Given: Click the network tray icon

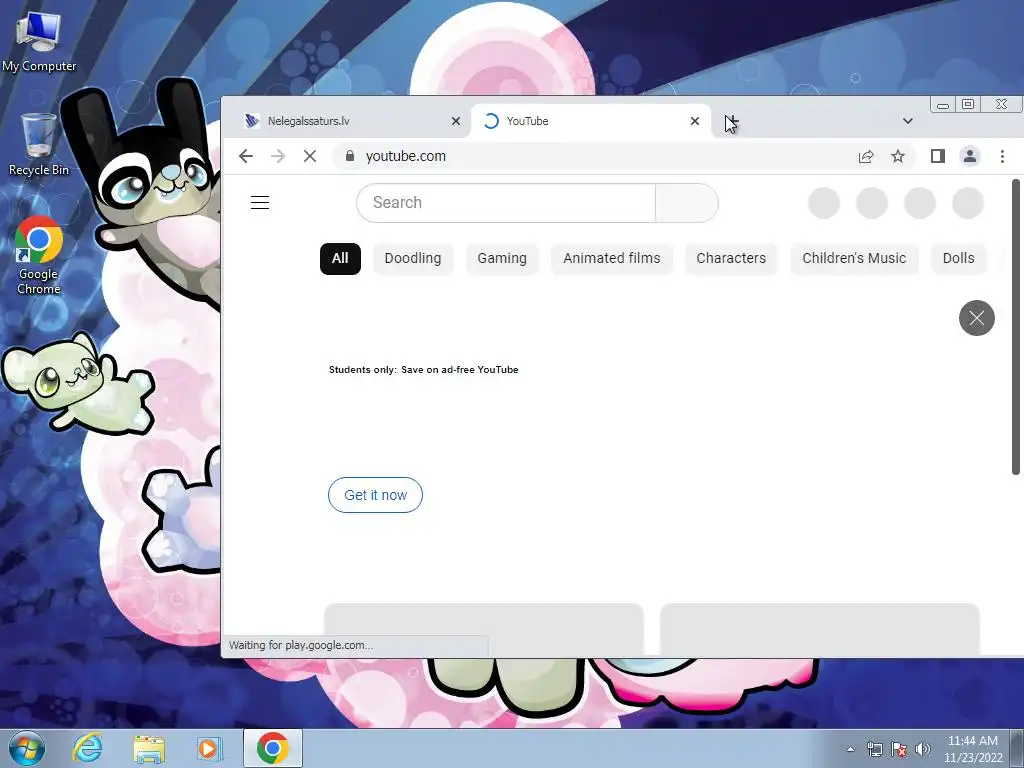Looking at the screenshot, I should pos(874,749).
